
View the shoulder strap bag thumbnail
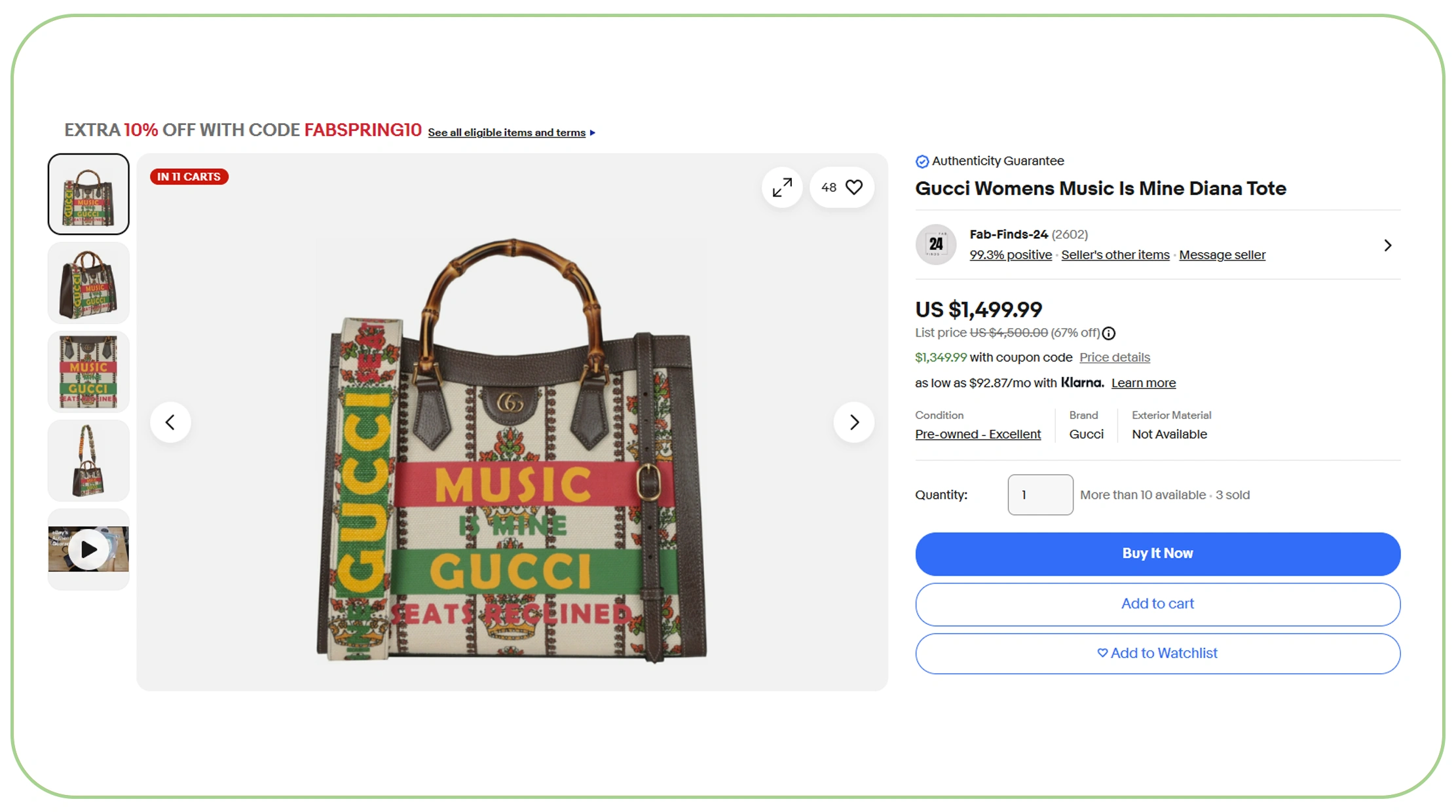pyautogui.click(x=88, y=460)
